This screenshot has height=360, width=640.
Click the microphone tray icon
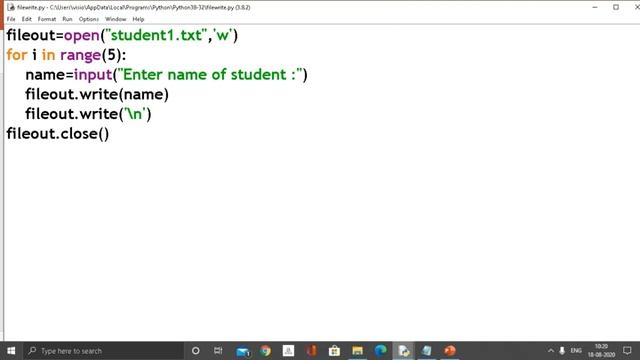[x=562, y=351]
